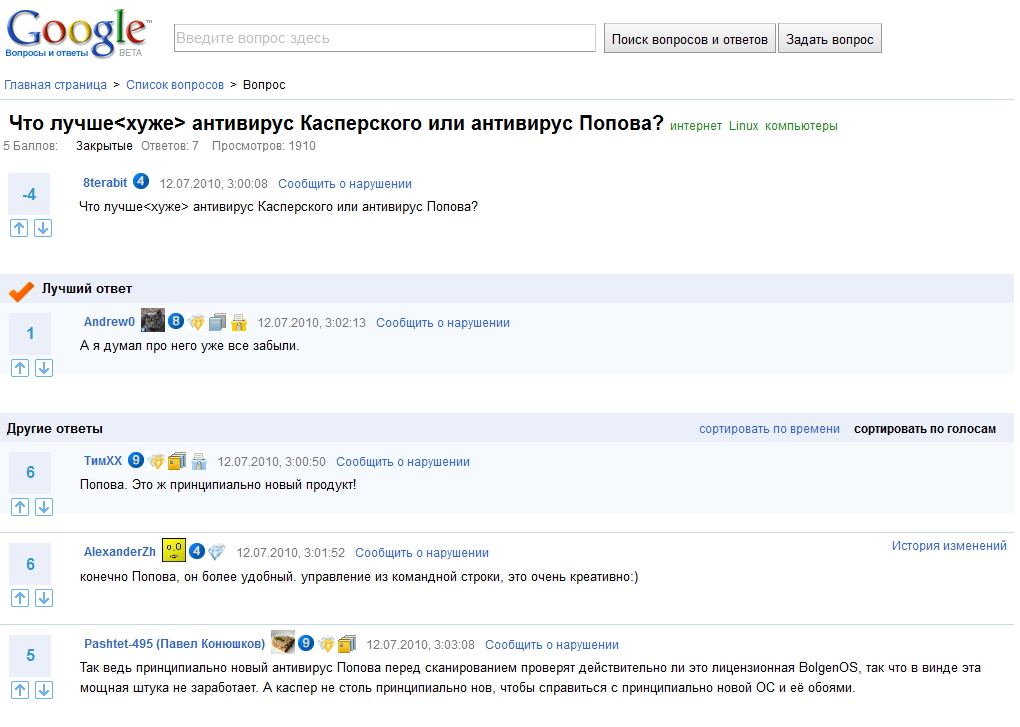Open ТимХХ's user profile
The width and height of the screenshot is (1020, 727).
coord(103,461)
